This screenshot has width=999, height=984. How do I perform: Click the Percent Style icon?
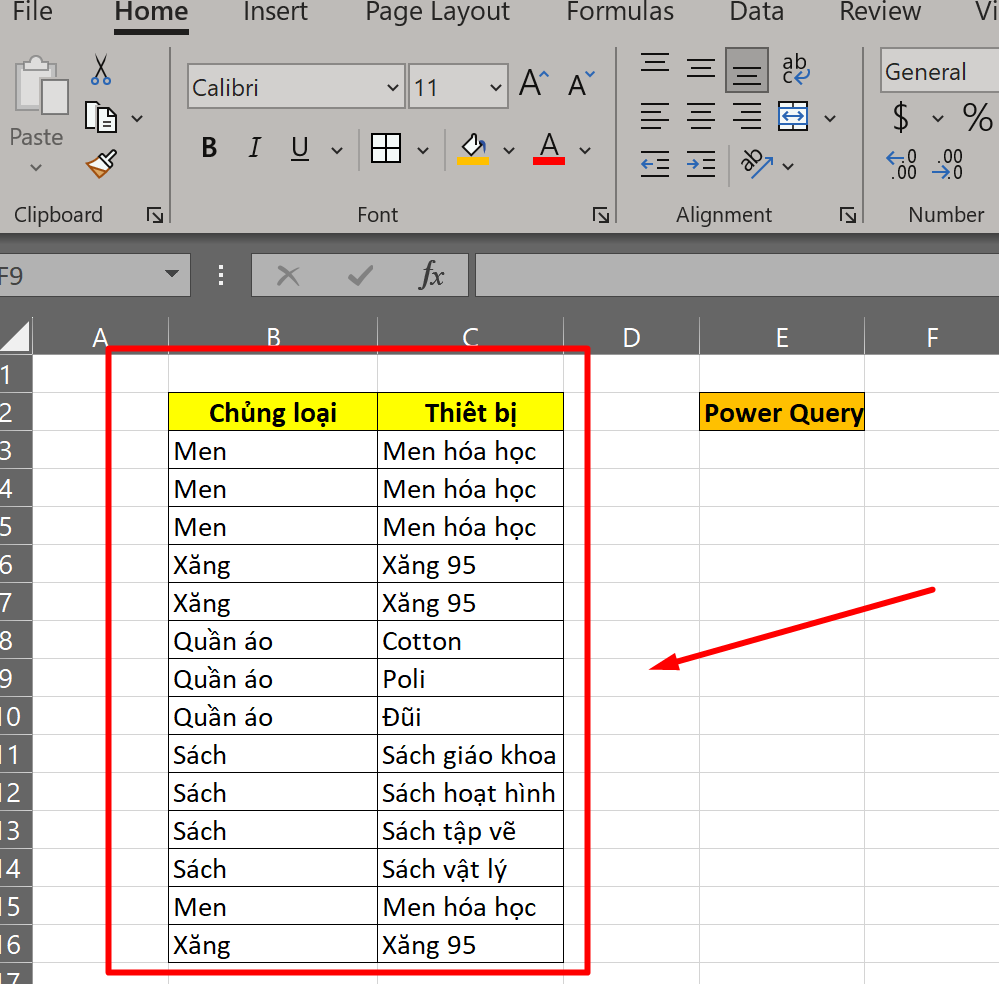pos(977,118)
